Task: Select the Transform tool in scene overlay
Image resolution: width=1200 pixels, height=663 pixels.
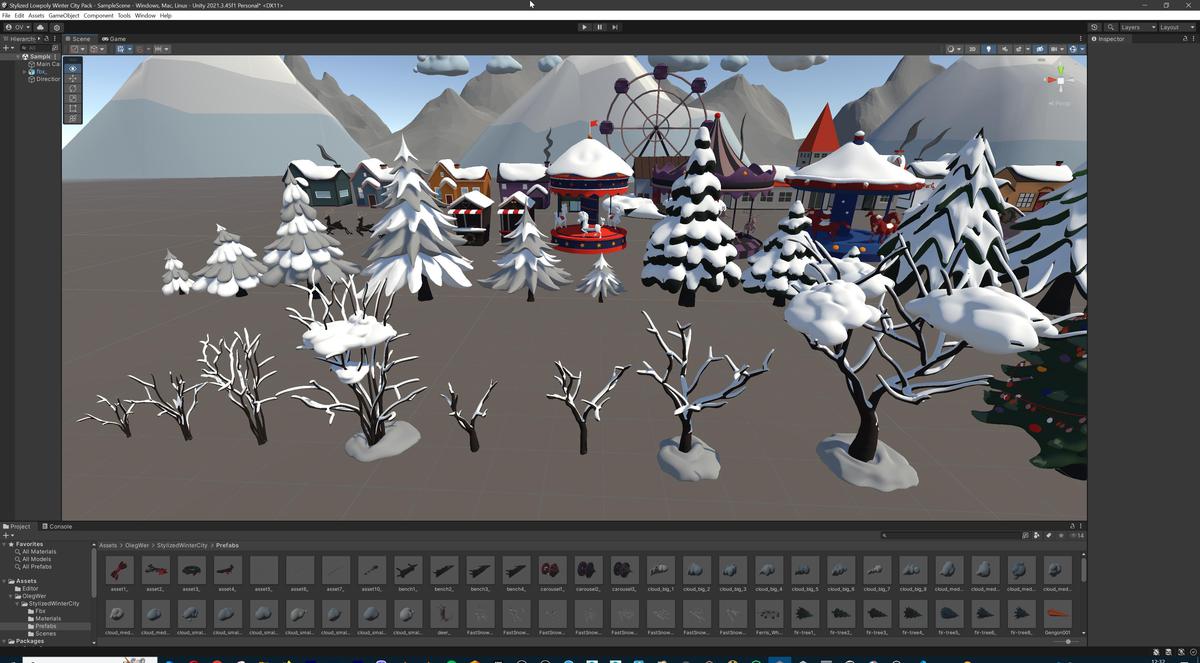Action: [x=72, y=118]
